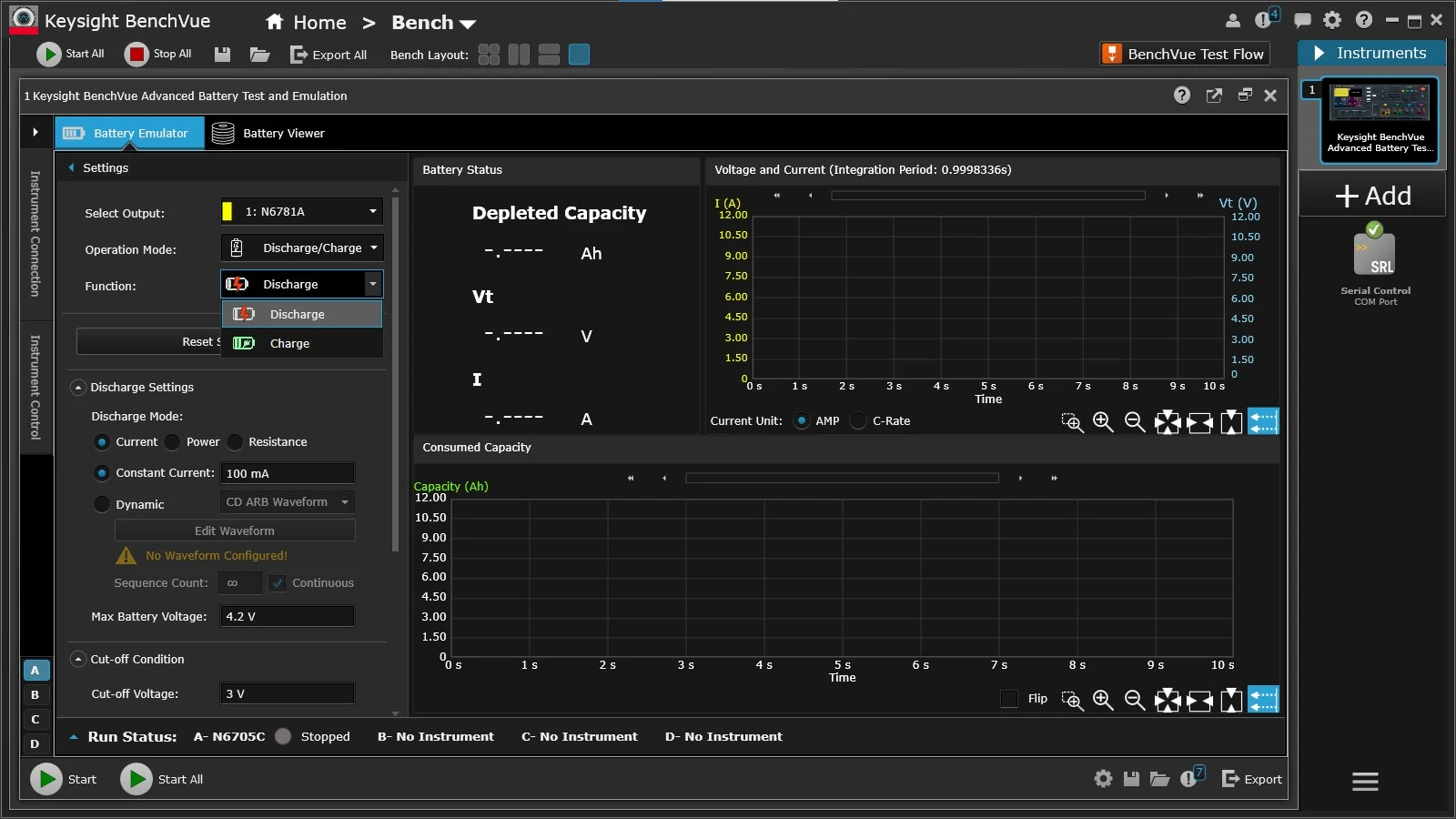Viewport: 1456px width, 819px height.
Task: Switch to Battery Viewer tab
Action: coord(268,133)
